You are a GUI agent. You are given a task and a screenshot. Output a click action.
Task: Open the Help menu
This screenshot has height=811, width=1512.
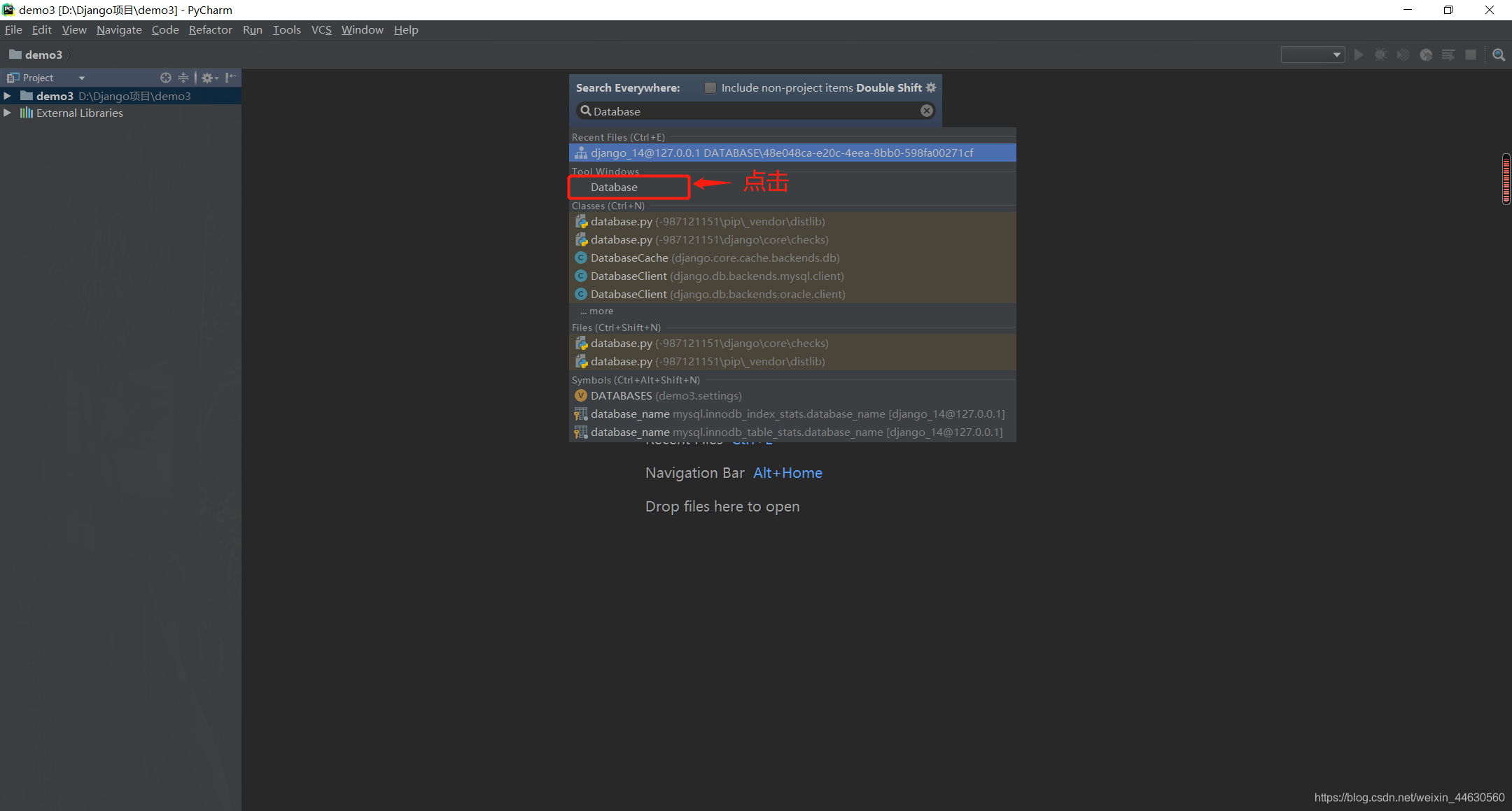coord(406,29)
